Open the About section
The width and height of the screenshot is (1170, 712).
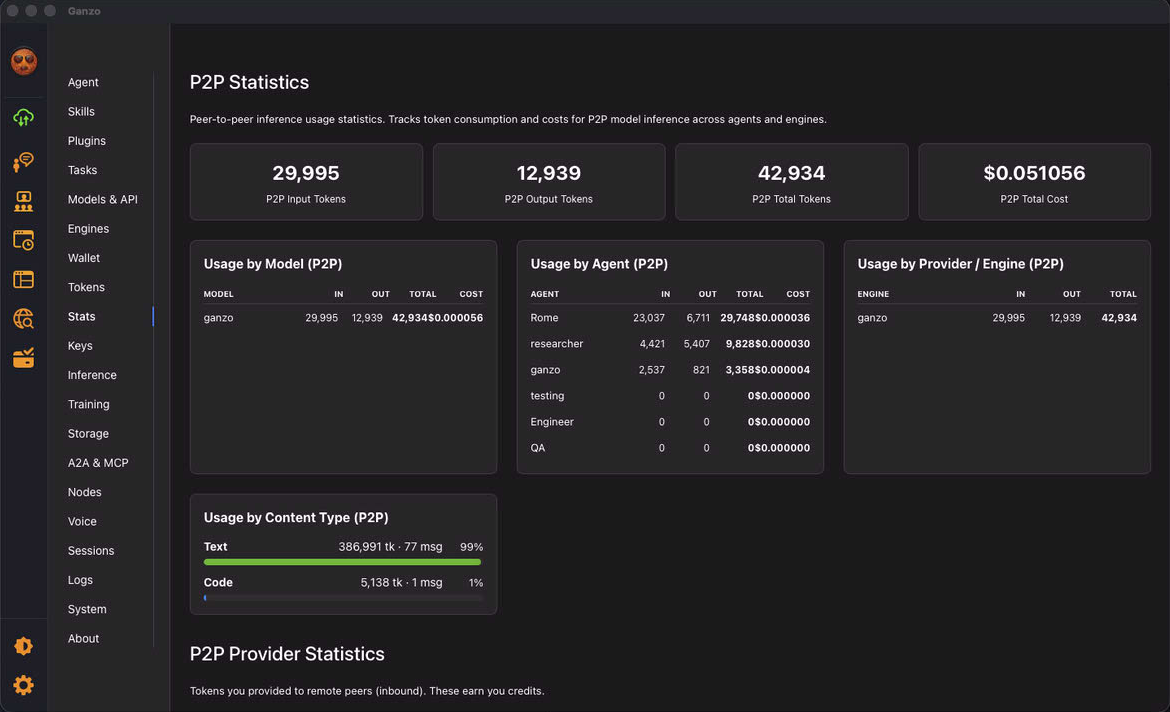click(83, 638)
